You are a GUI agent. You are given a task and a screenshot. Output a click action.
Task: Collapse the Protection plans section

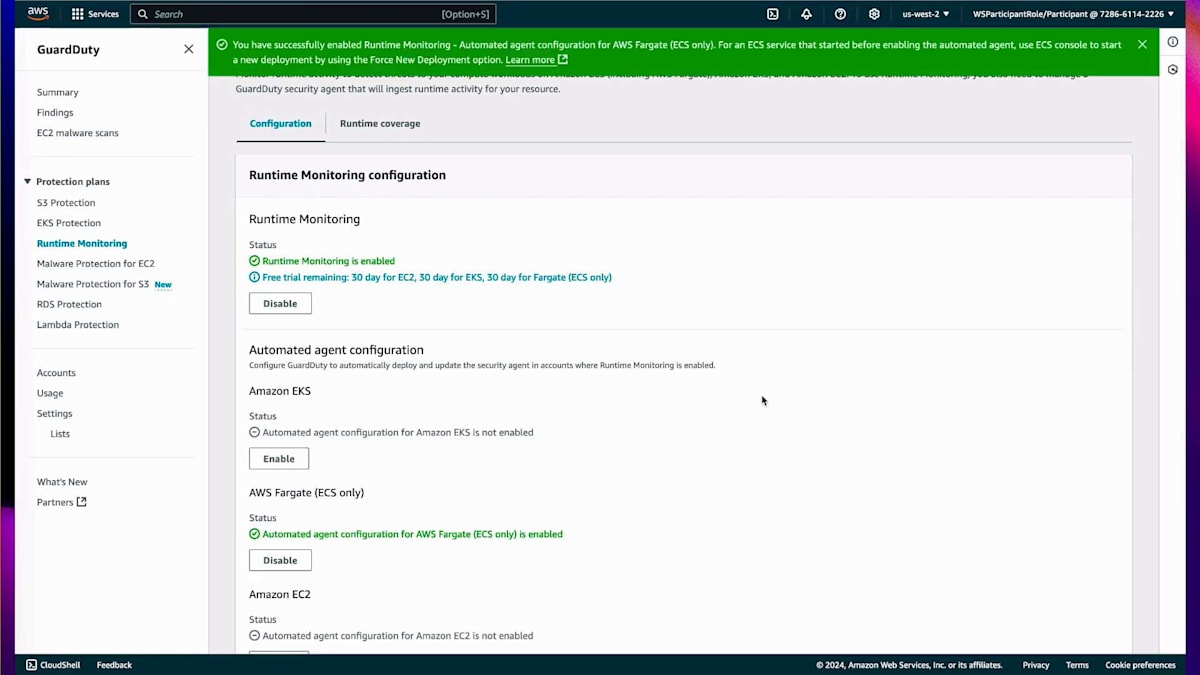coord(28,182)
